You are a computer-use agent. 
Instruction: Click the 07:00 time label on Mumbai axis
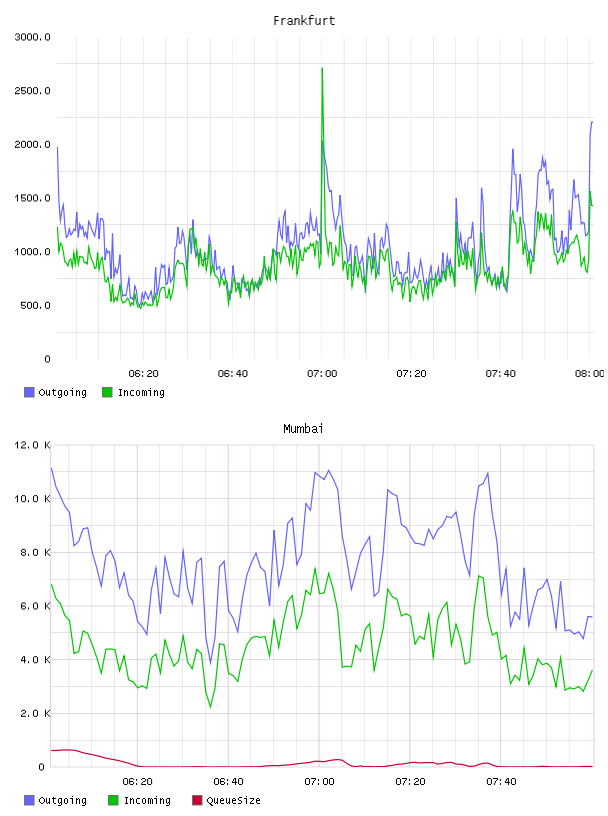320,781
